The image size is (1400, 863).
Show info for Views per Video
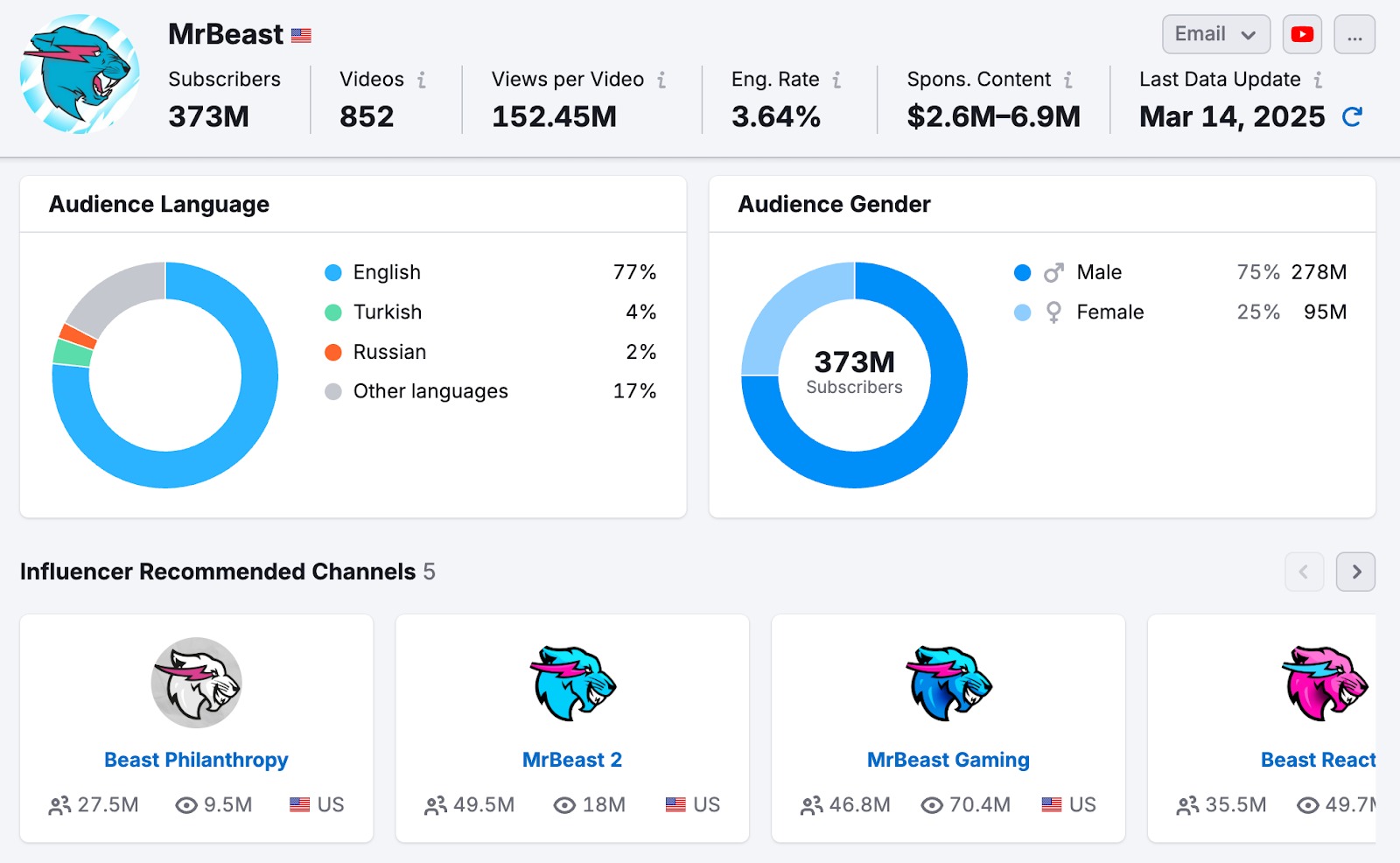point(661,80)
